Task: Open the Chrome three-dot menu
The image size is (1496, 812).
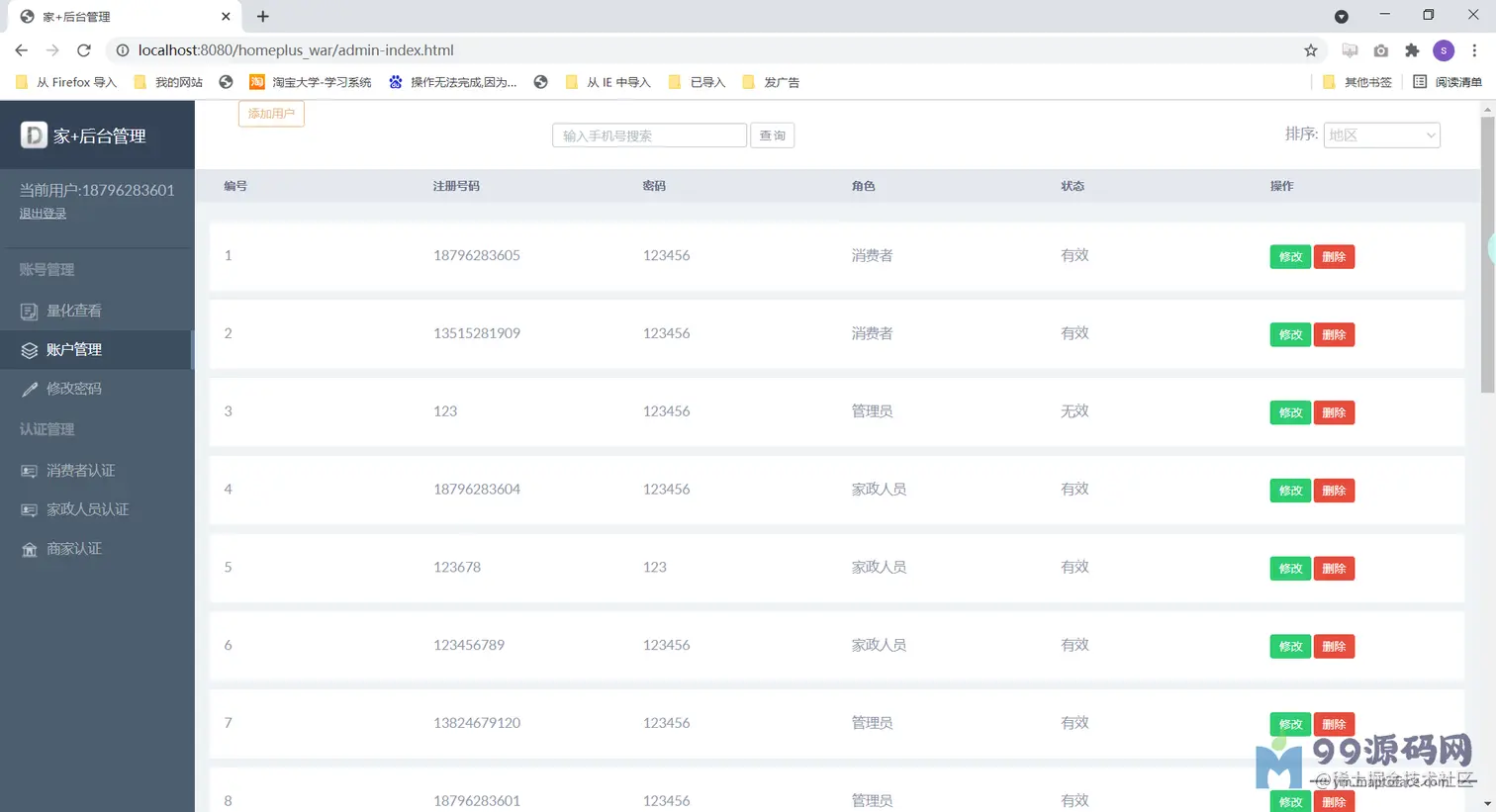Action: click(1474, 50)
